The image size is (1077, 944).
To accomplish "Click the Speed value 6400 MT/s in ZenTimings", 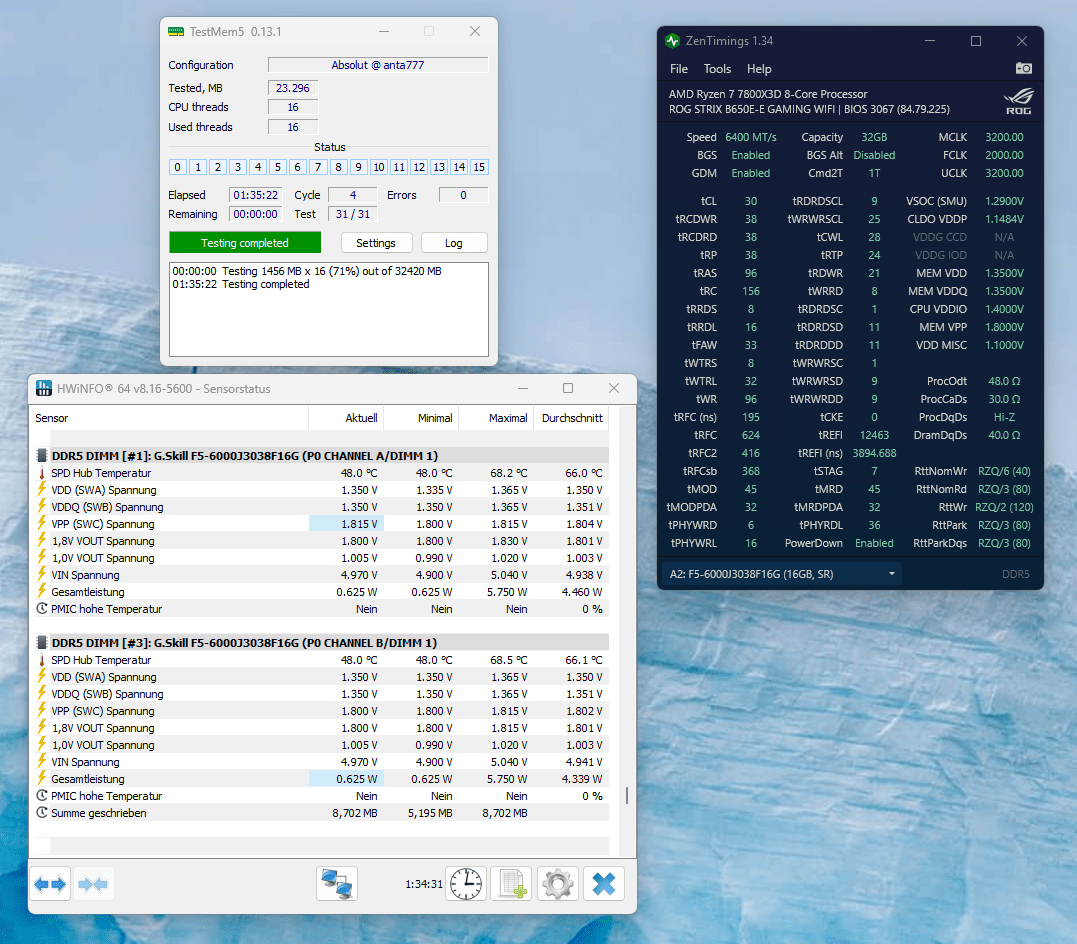I will coord(751,137).
